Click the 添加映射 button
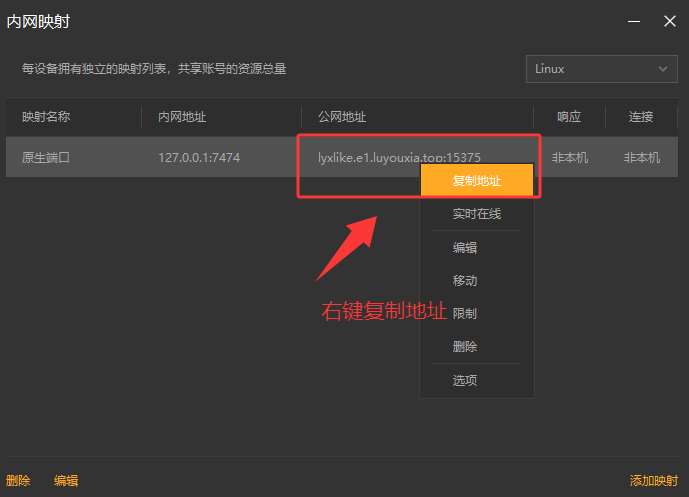Viewport: 689px width, 497px height. pyautogui.click(x=653, y=480)
